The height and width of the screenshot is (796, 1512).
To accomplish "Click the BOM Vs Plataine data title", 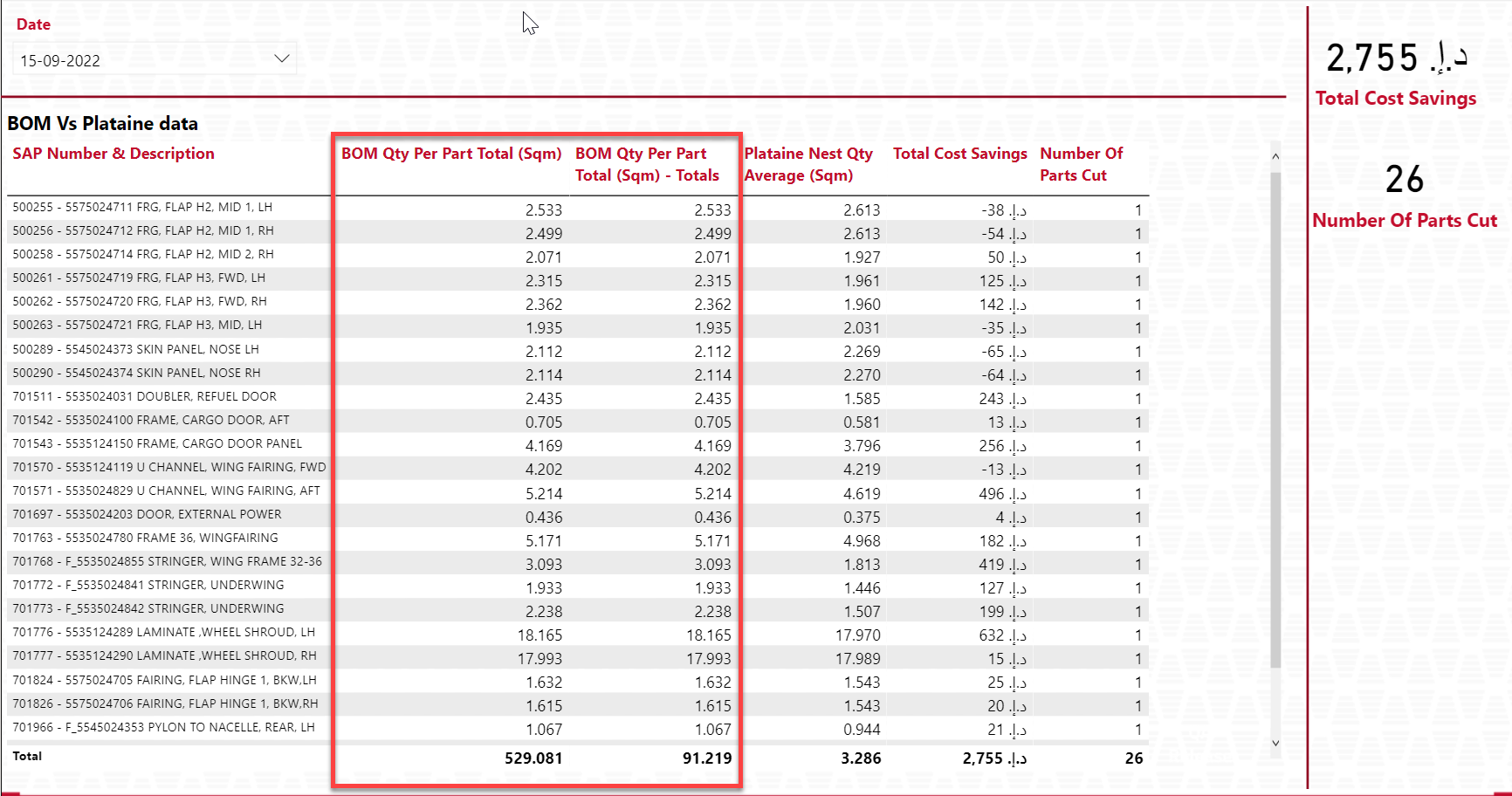I will [x=103, y=124].
